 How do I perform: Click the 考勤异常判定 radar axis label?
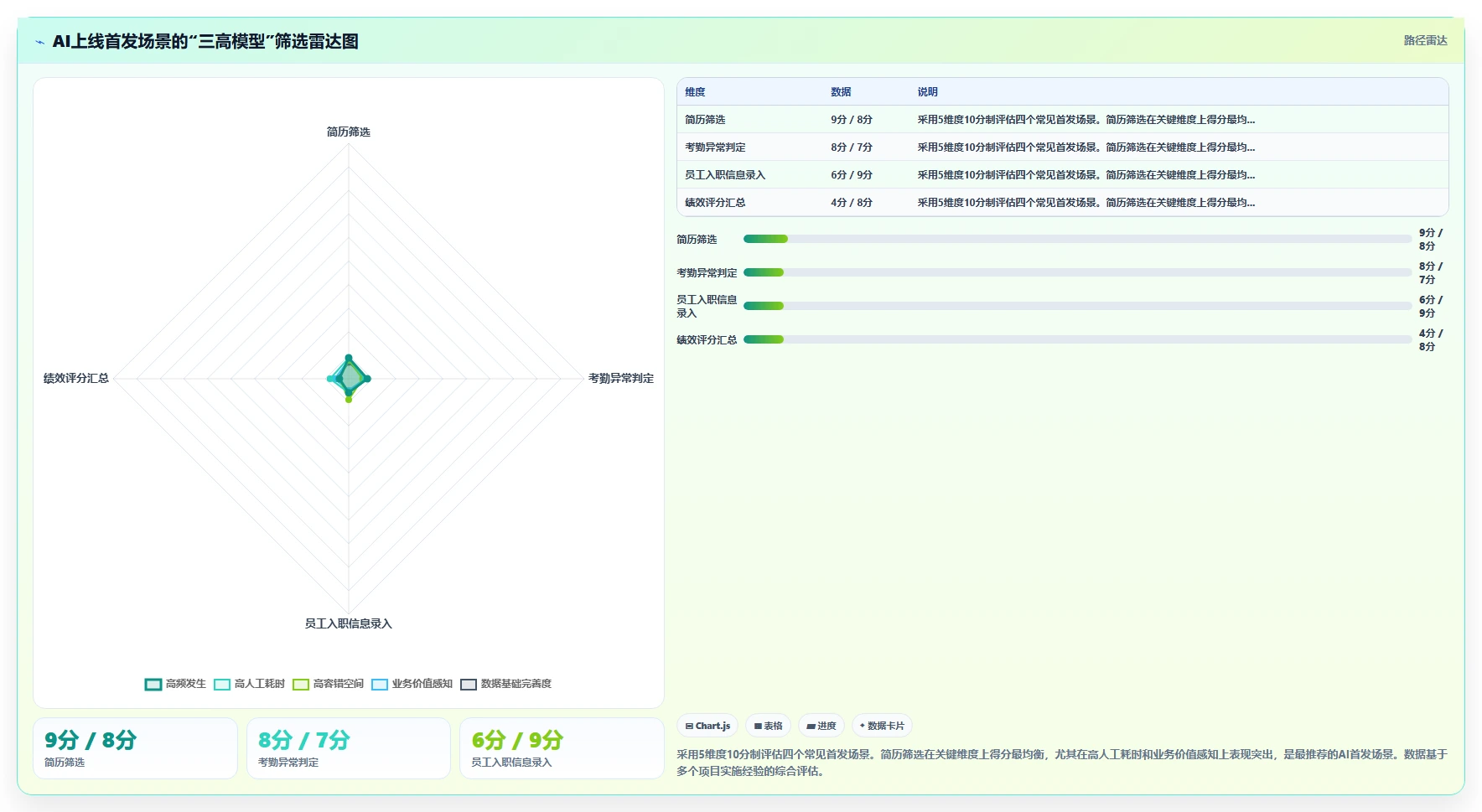(x=620, y=379)
